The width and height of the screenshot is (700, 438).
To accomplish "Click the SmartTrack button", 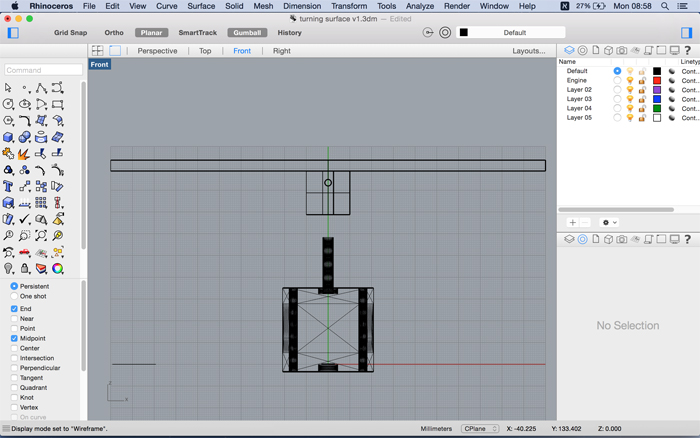I will pyautogui.click(x=197, y=33).
